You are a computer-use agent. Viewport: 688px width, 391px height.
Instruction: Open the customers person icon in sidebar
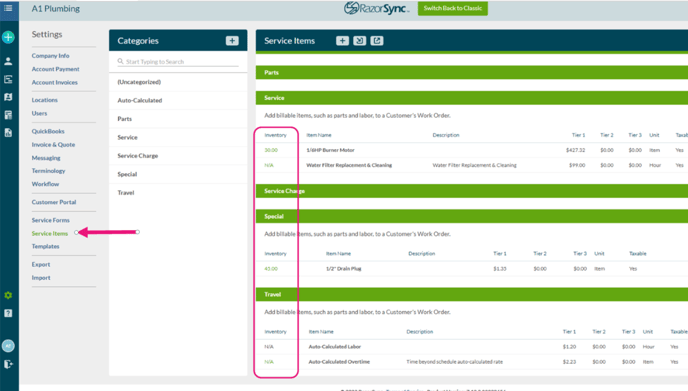pos(8,61)
